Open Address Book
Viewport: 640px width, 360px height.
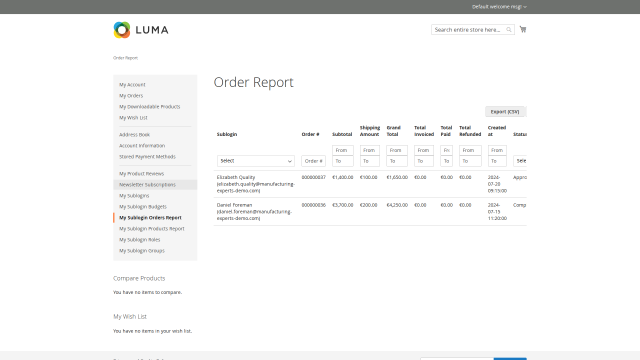pos(134,135)
